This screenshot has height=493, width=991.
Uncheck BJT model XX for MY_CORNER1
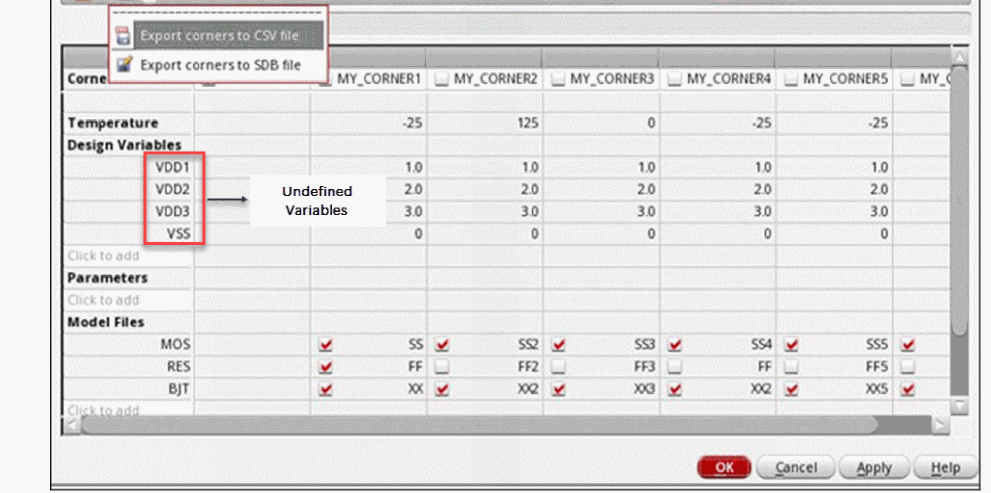[x=326, y=389]
